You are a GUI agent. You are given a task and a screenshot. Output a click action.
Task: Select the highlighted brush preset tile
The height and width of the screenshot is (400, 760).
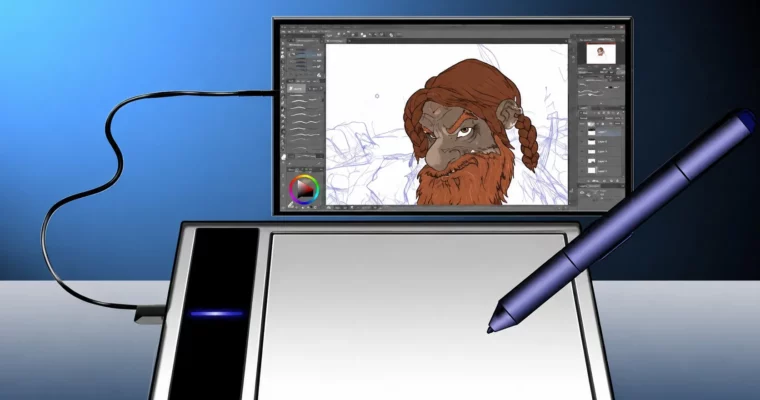[296, 89]
